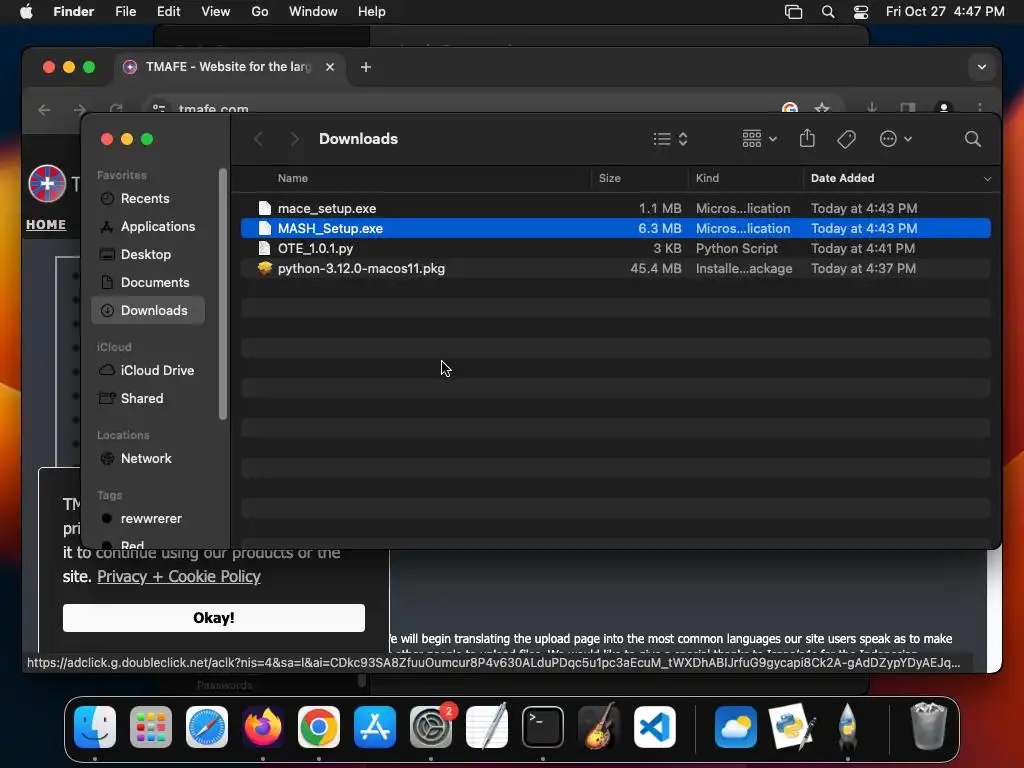Open the Finder icon in the Dock

(x=95, y=727)
